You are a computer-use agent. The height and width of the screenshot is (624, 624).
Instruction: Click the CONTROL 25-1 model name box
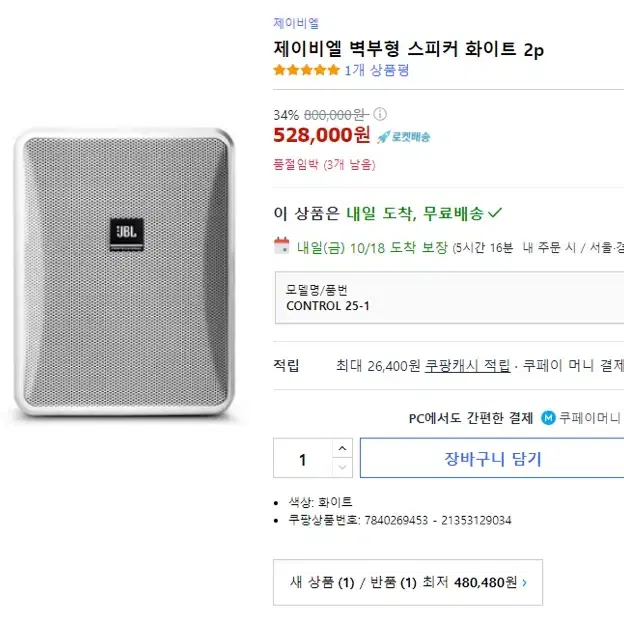coord(449,298)
